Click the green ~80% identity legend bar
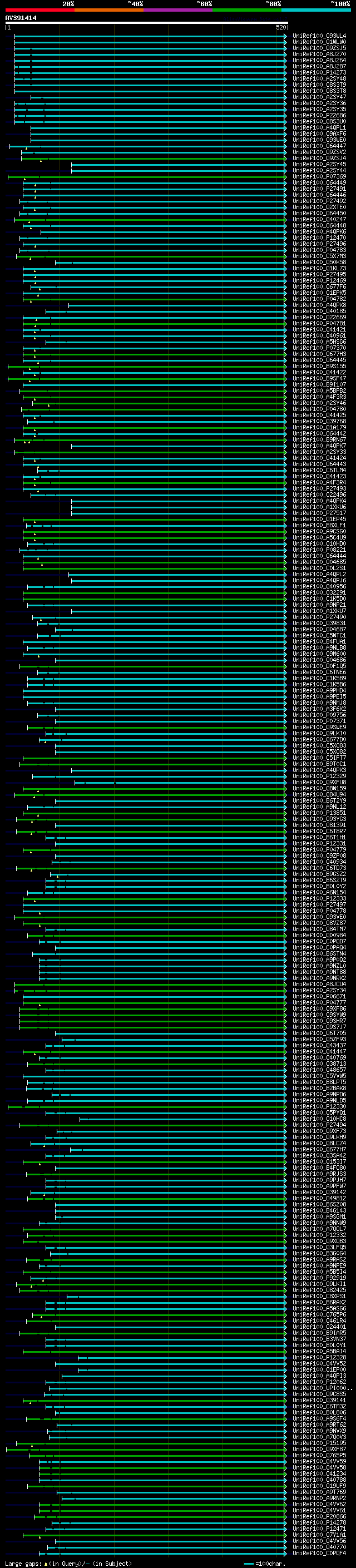Image resolution: width=356 pixels, height=1568 pixels. [247, 10]
